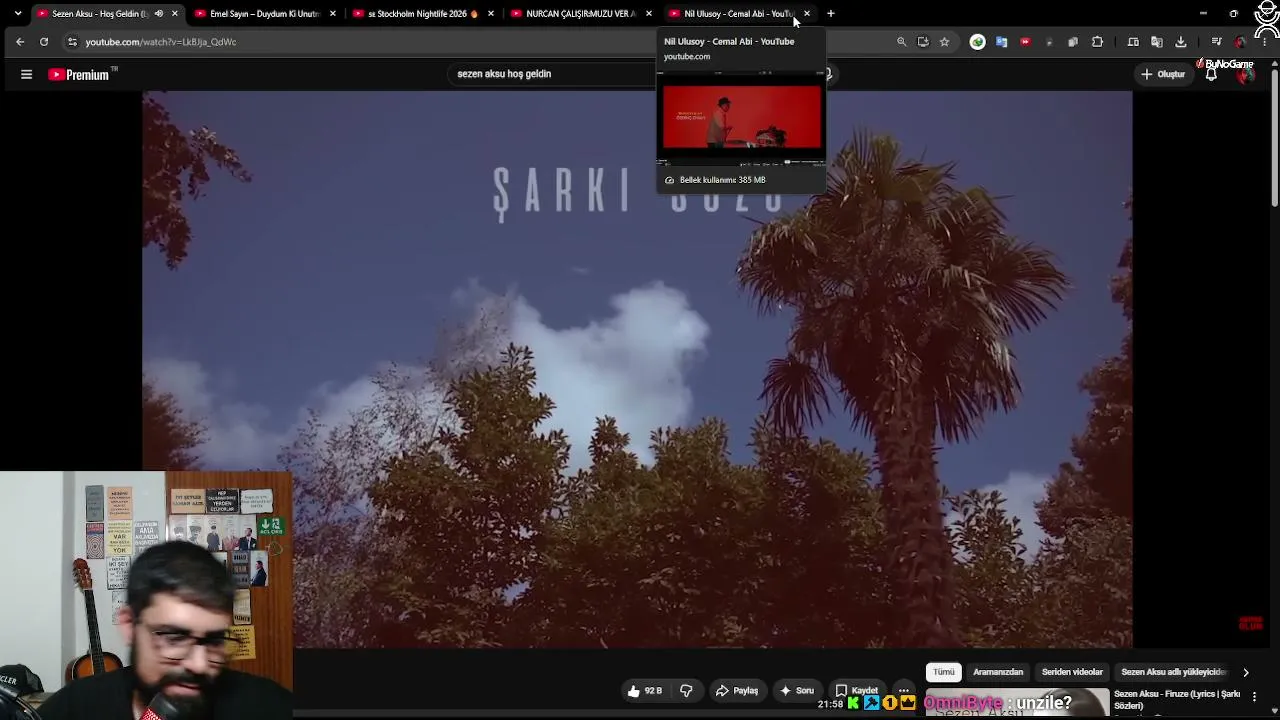Open the zoom level indicator in address bar

(x=902, y=42)
